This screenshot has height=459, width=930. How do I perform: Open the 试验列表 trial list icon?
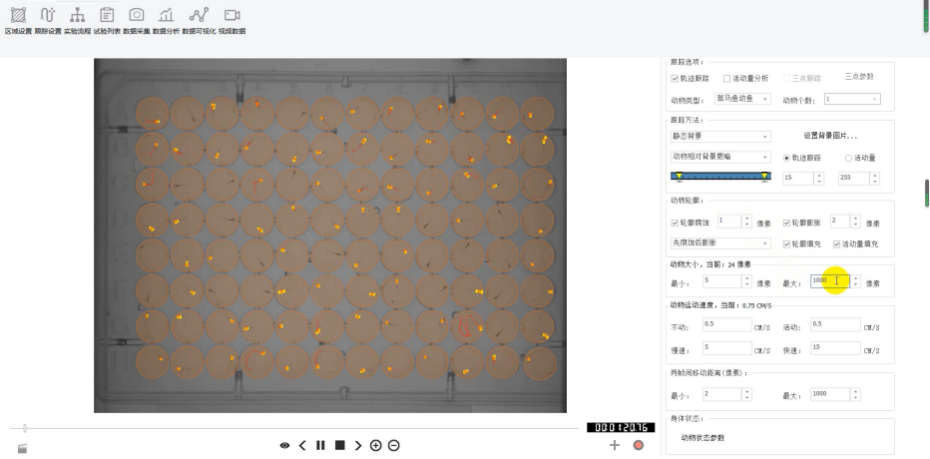[x=106, y=15]
